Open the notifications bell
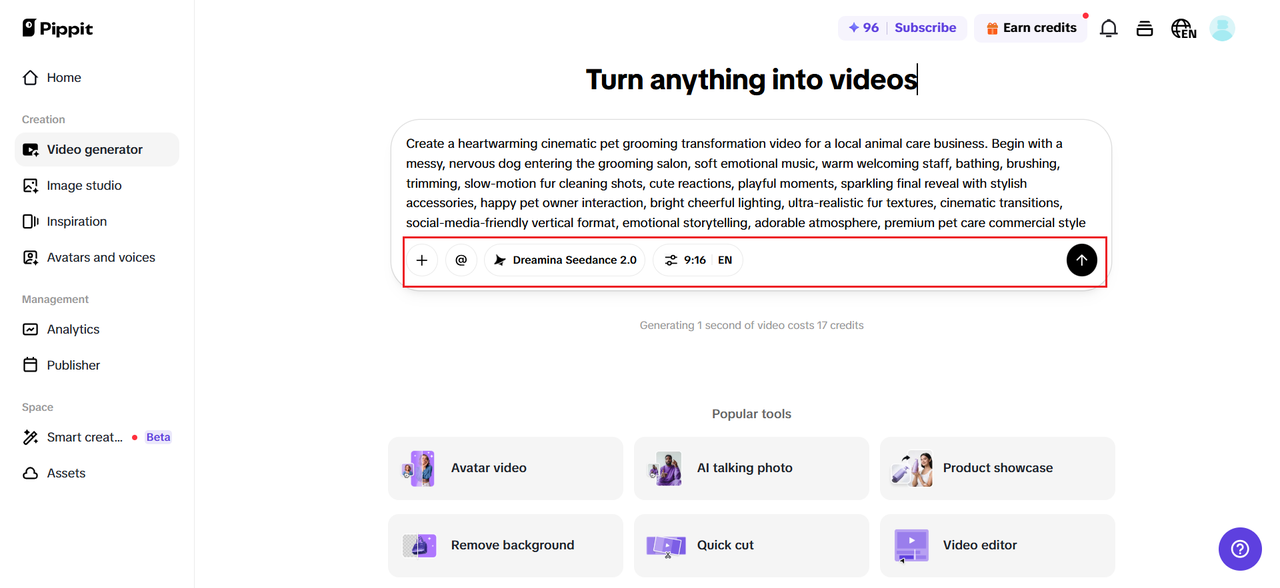This screenshot has width=1280, height=588. point(1108,28)
